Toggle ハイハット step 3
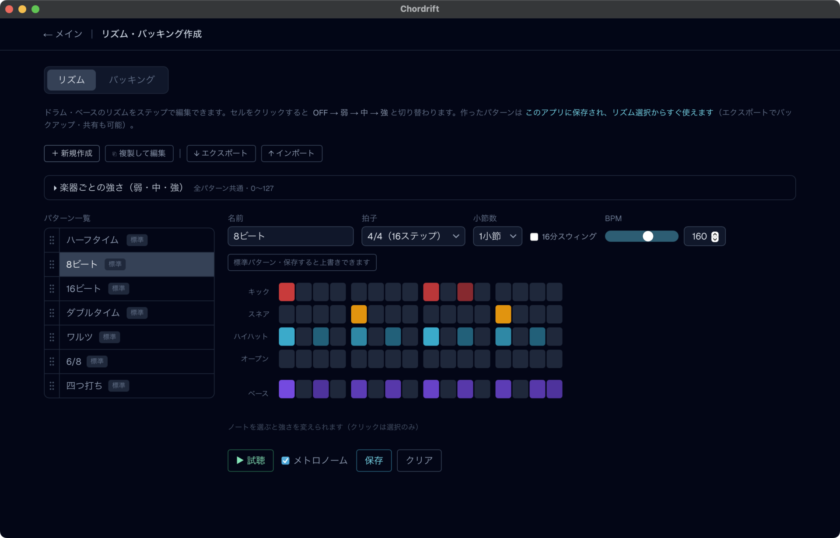Screen dimensions: 840x538 coord(321,337)
